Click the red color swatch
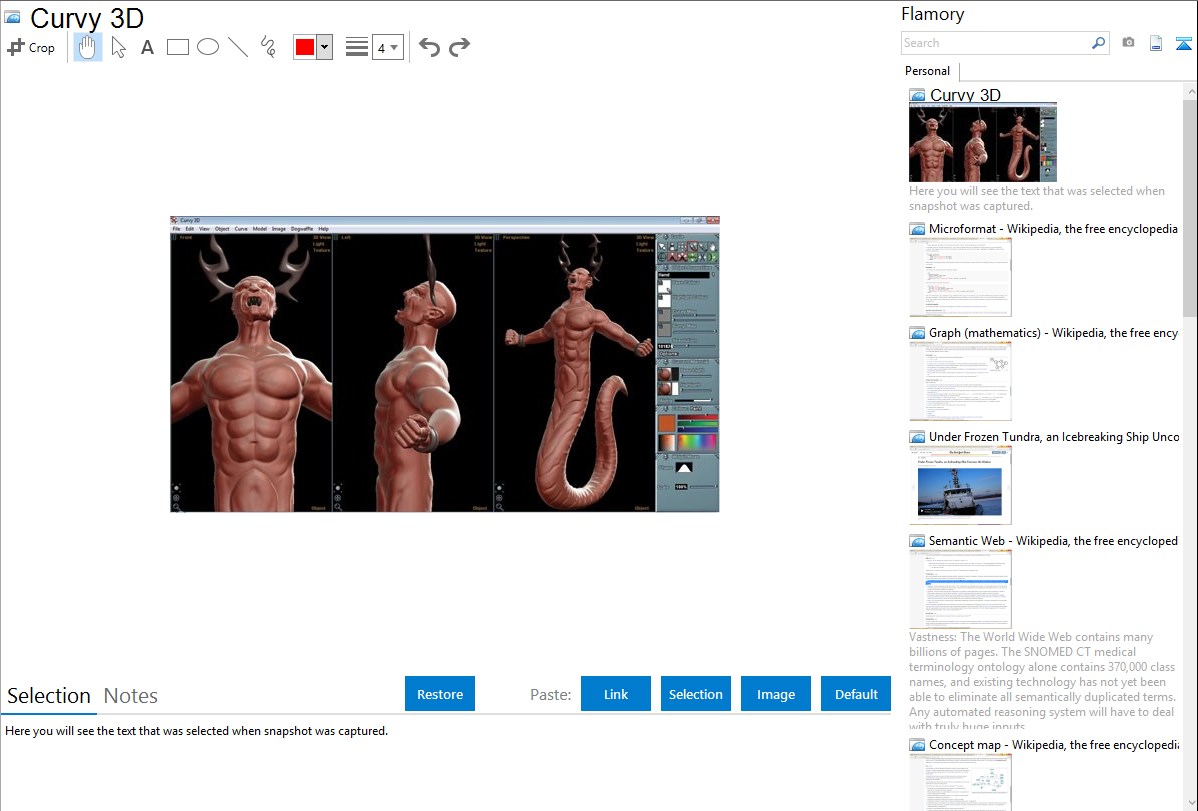This screenshot has width=1198, height=811. tap(305, 47)
